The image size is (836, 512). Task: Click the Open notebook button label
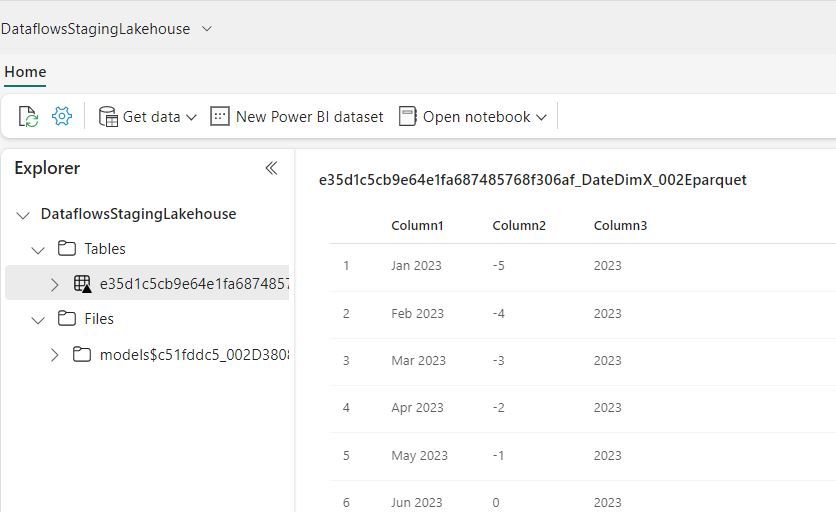click(x=477, y=117)
